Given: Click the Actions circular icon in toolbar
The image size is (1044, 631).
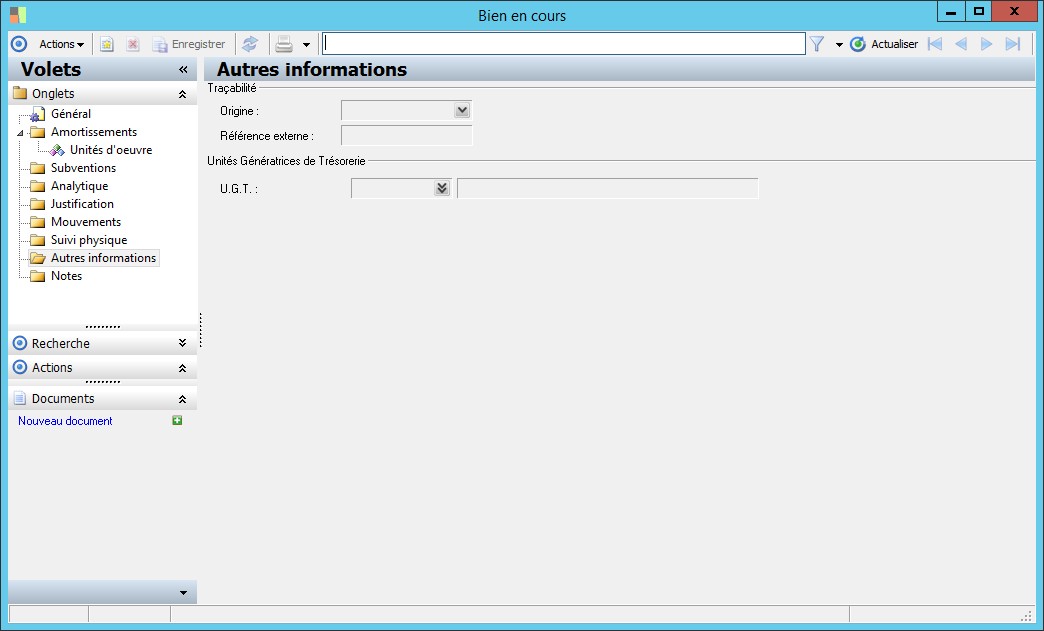Looking at the screenshot, I should 19,44.
